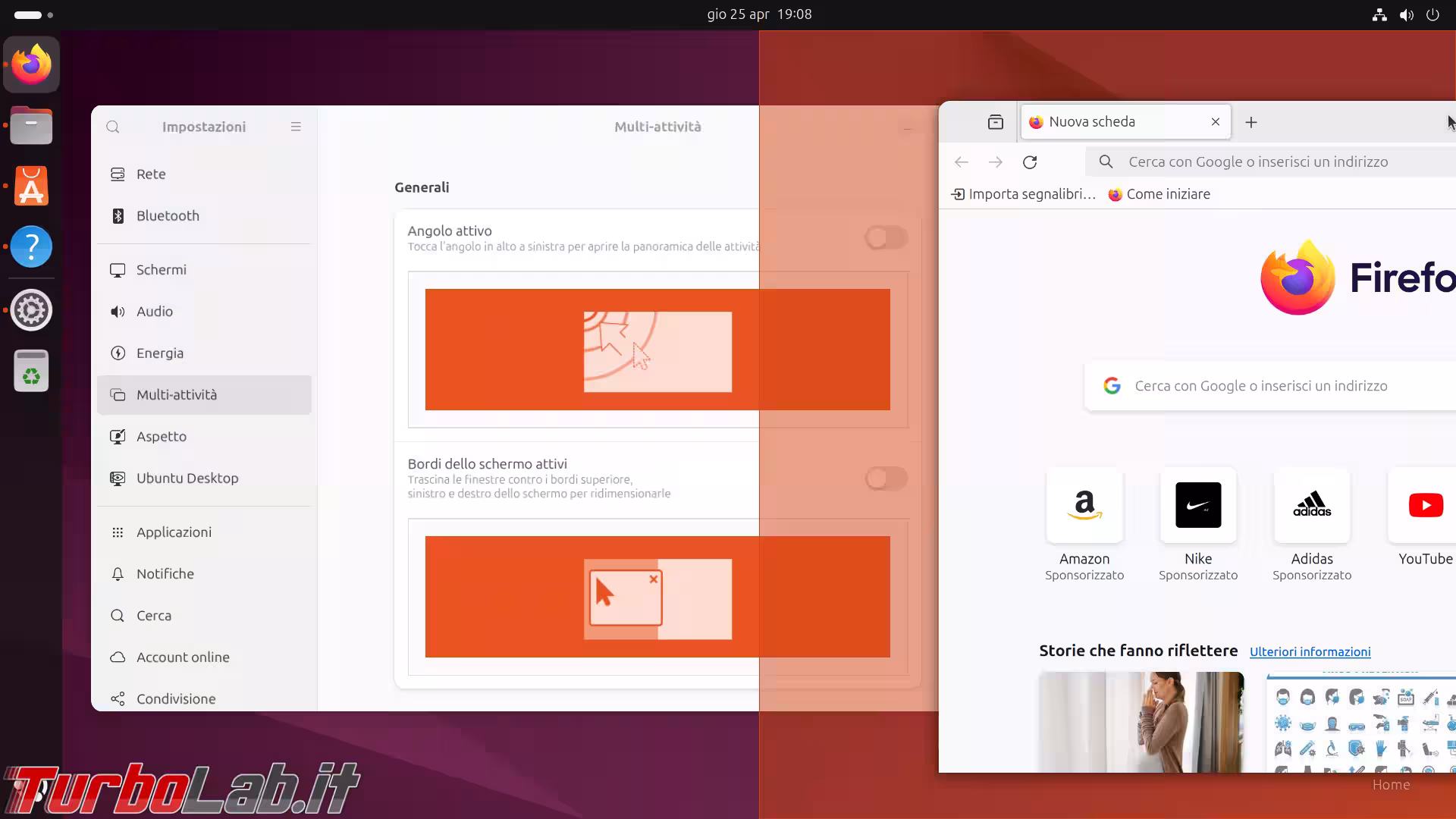Enable the Bordi dello schermo attivi toggle

(886, 479)
